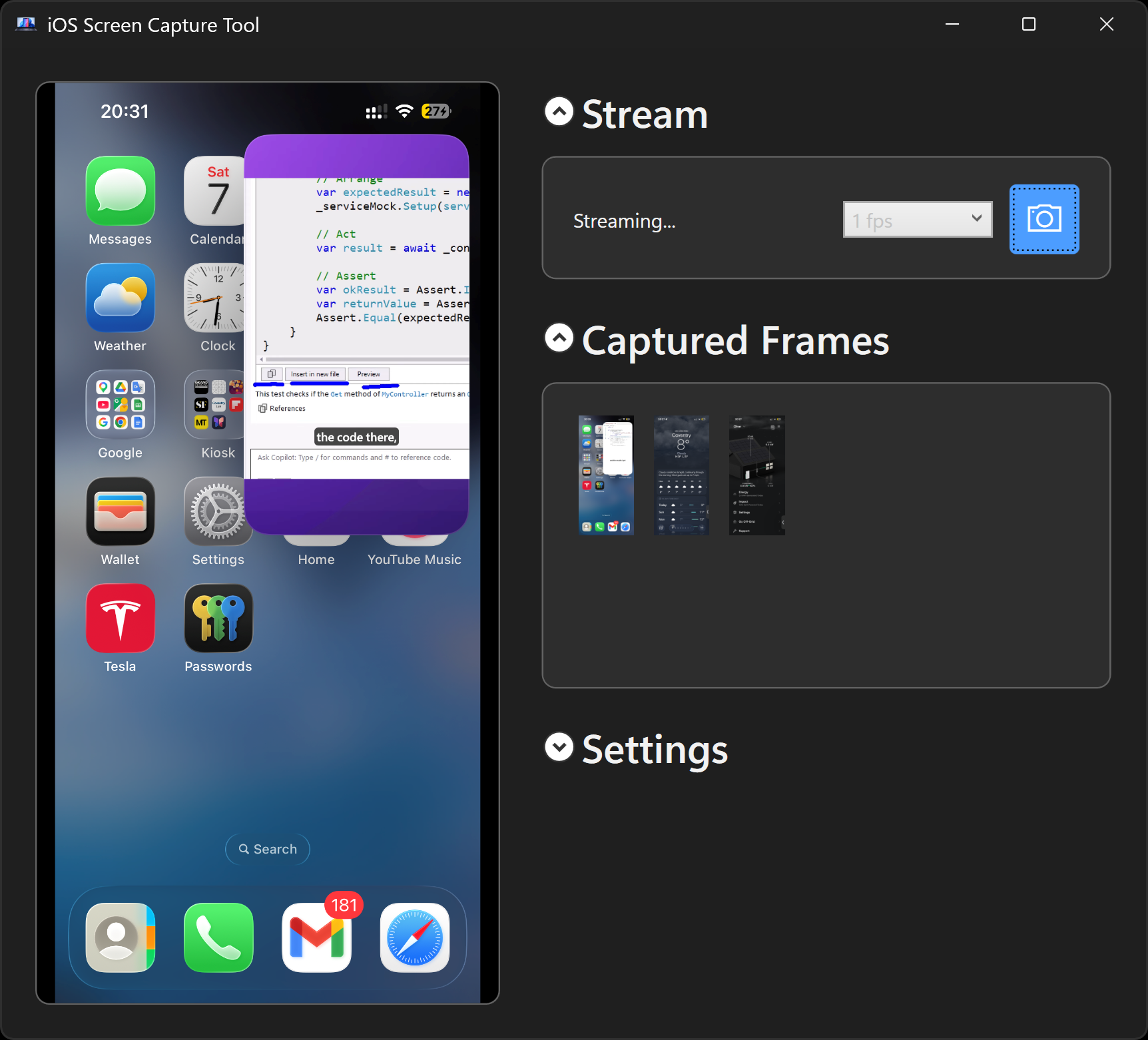Collapse the Captured Frames section
The height and width of the screenshot is (1040, 1148).
(558, 338)
